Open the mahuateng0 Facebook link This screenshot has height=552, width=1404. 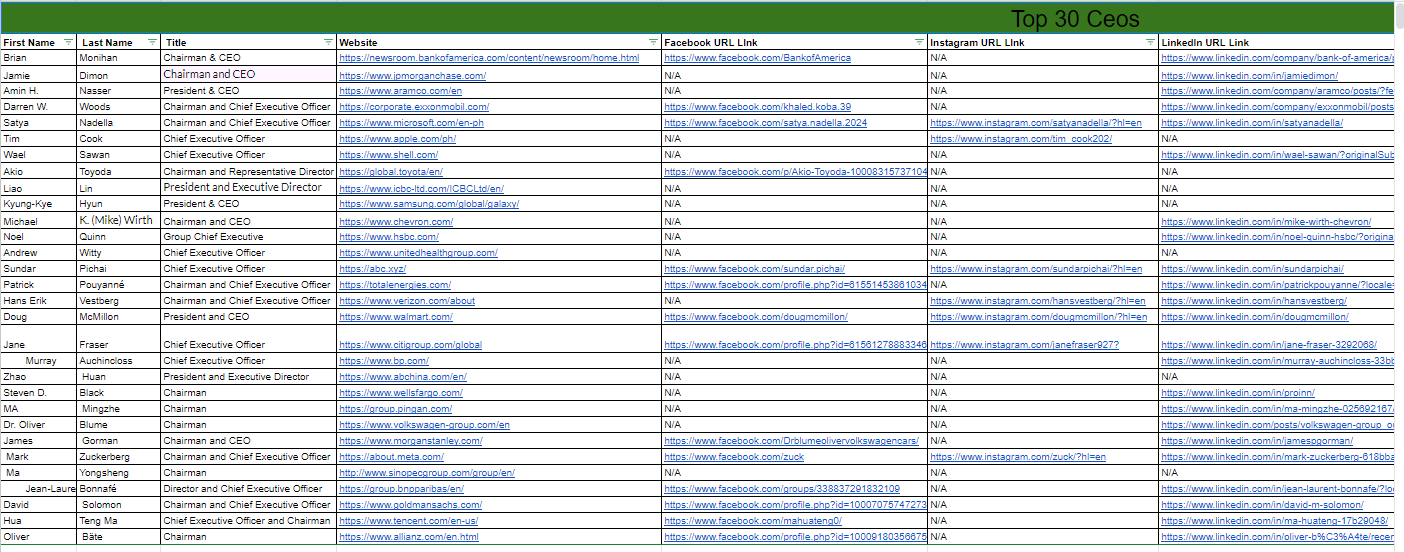753,521
